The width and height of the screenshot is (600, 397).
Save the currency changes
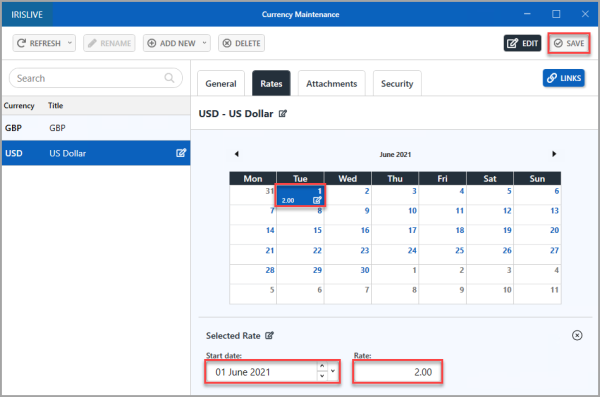click(x=569, y=43)
